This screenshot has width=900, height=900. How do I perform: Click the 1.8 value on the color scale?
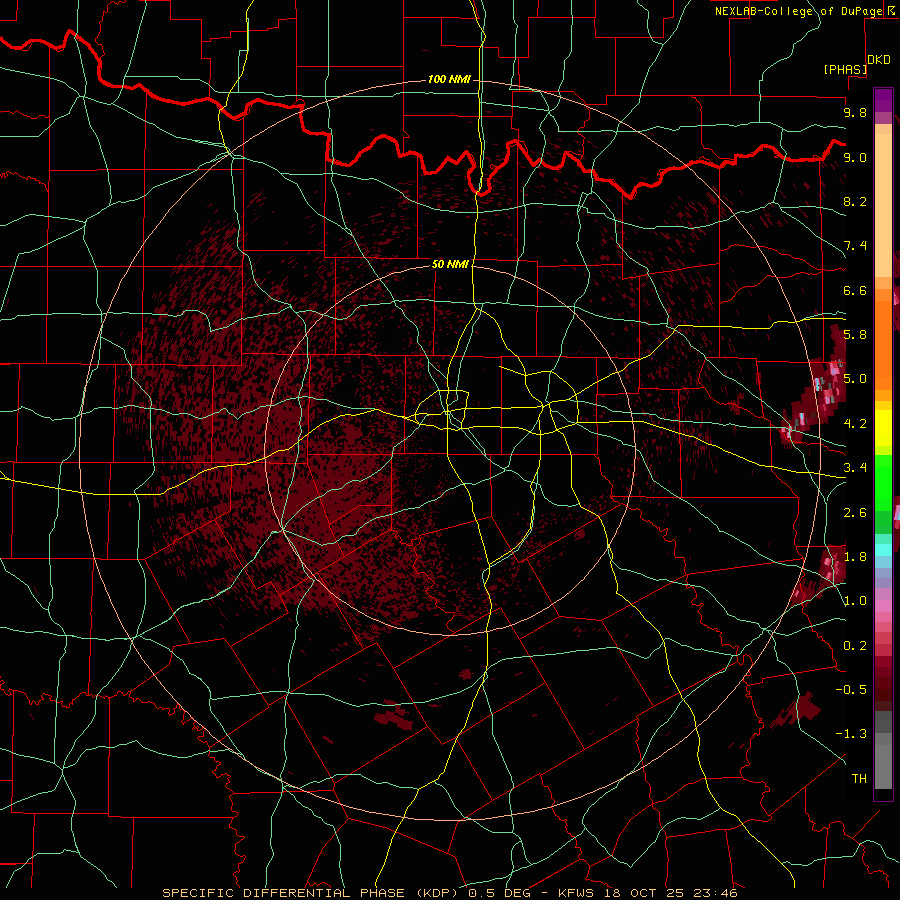click(x=855, y=557)
